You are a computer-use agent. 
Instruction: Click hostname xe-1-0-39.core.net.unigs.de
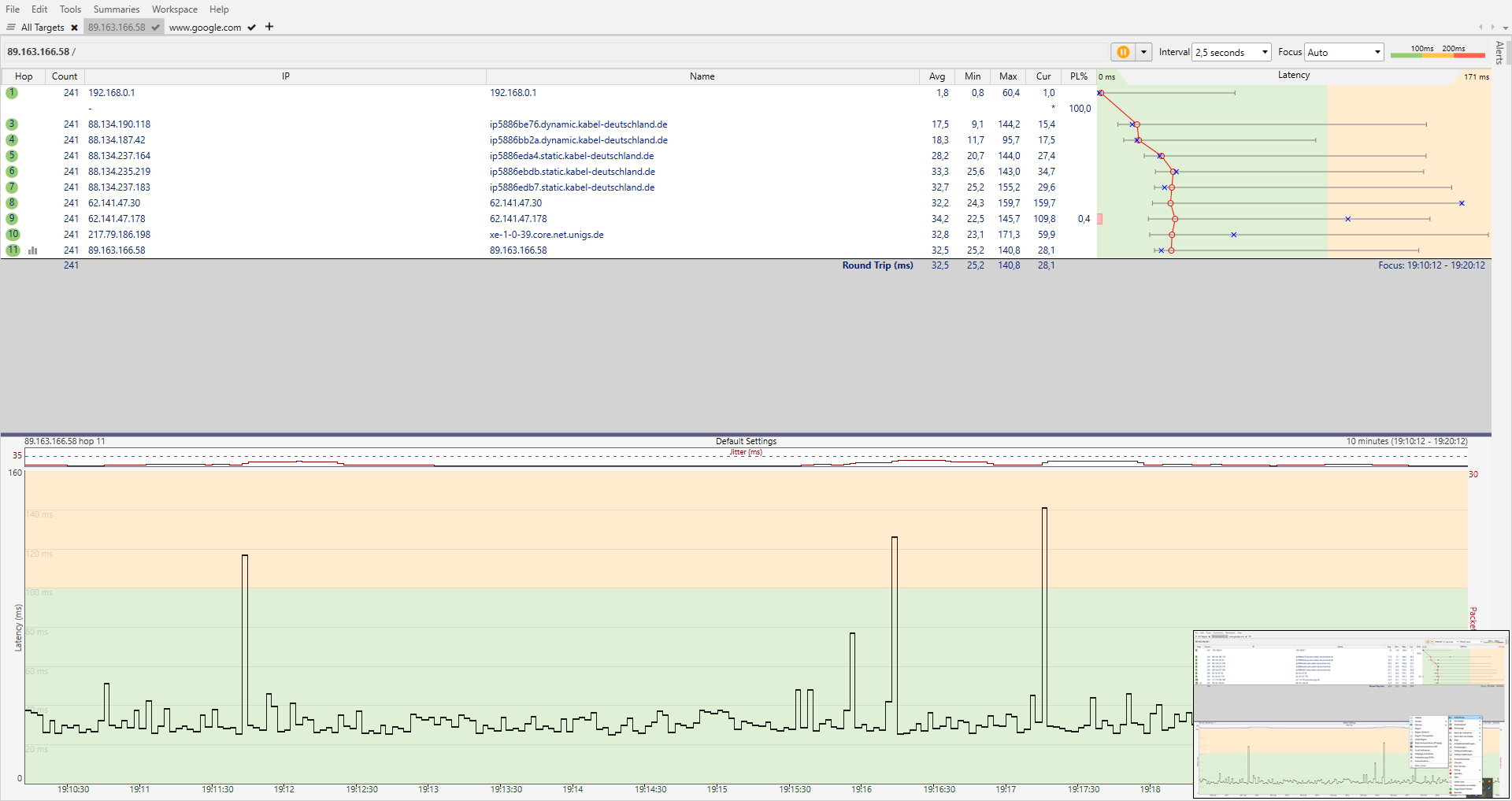tap(547, 235)
